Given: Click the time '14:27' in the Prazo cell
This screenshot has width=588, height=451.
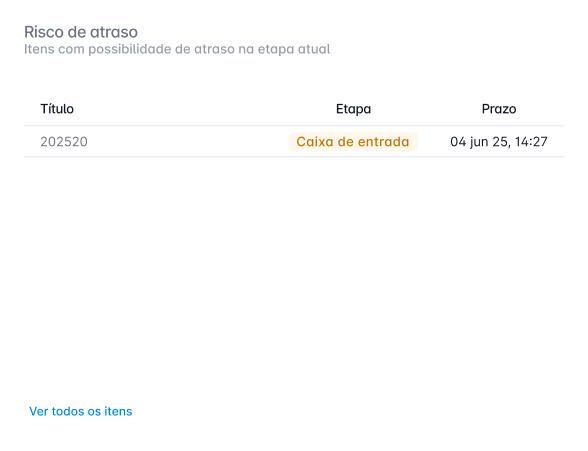Looking at the screenshot, I should [x=531, y=142].
